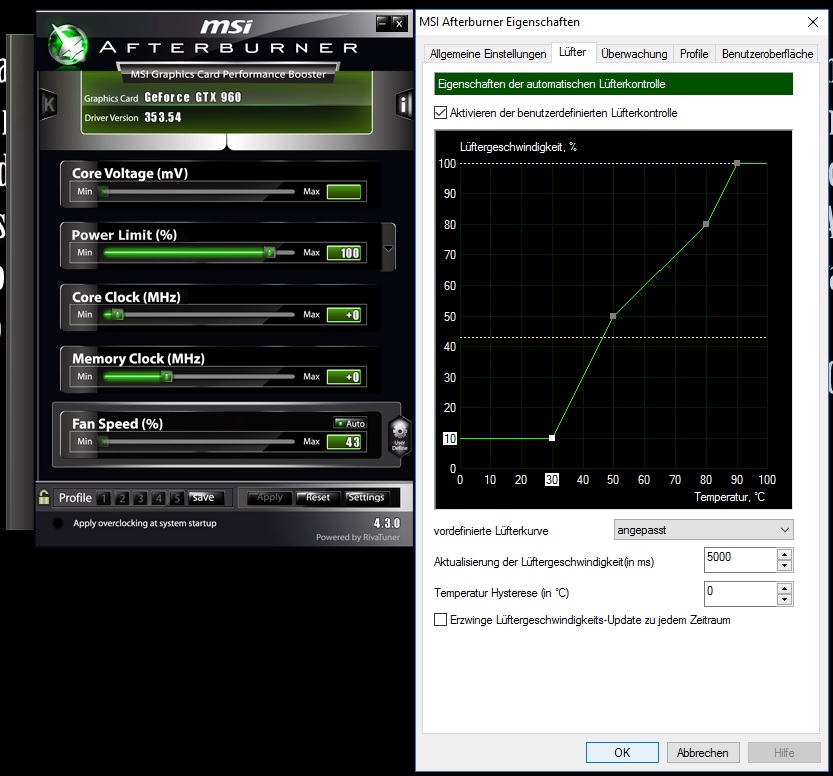Screen dimensions: 833x776
Task: Click the Fan Speed slider handle
Action: tap(104, 441)
